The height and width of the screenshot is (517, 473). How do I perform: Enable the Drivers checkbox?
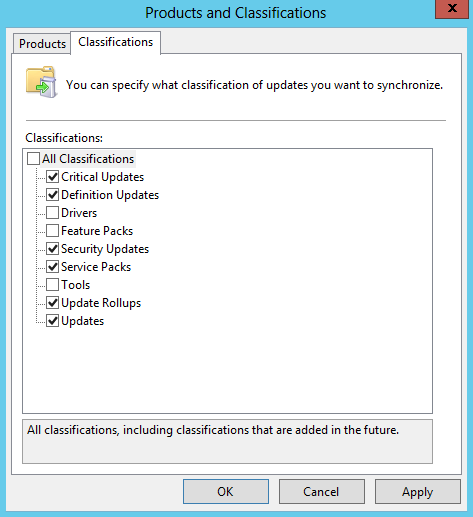click(53, 213)
